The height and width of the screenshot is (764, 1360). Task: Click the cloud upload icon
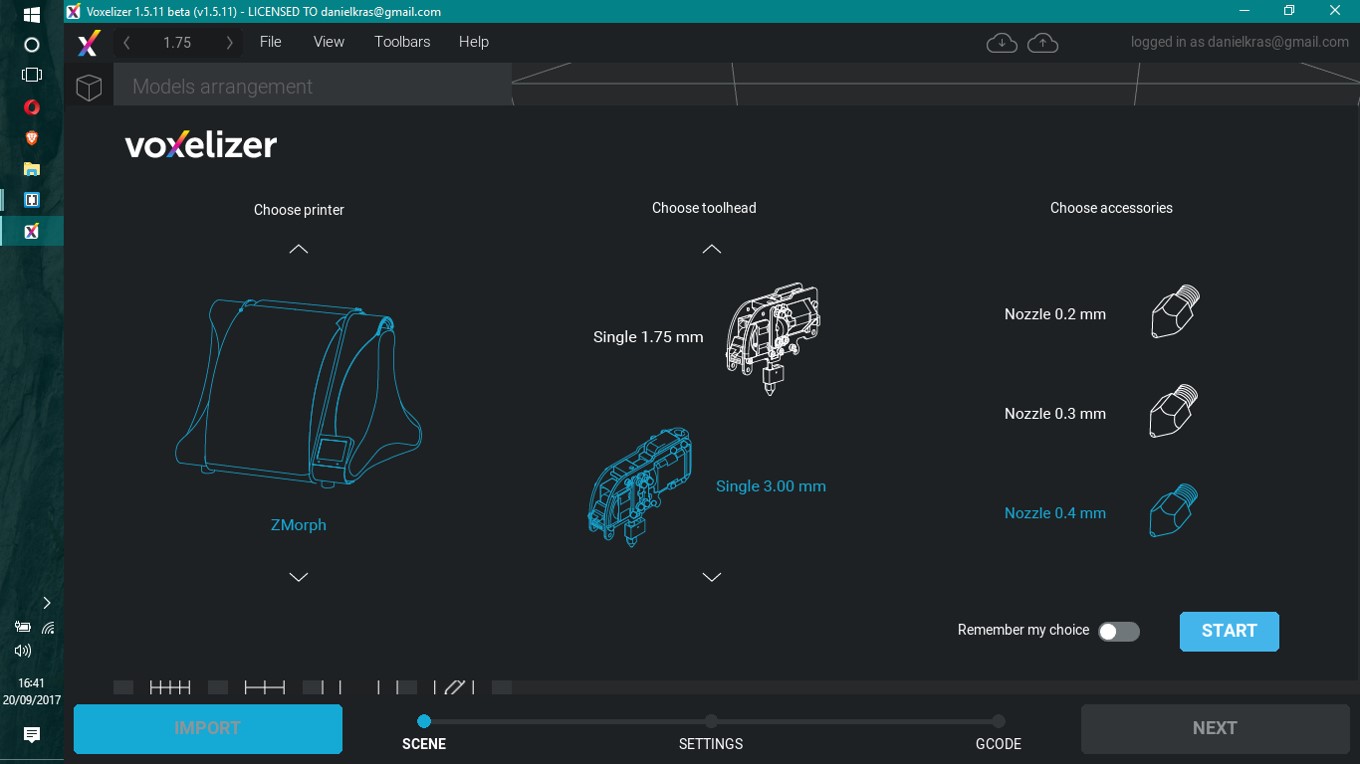click(1043, 43)
